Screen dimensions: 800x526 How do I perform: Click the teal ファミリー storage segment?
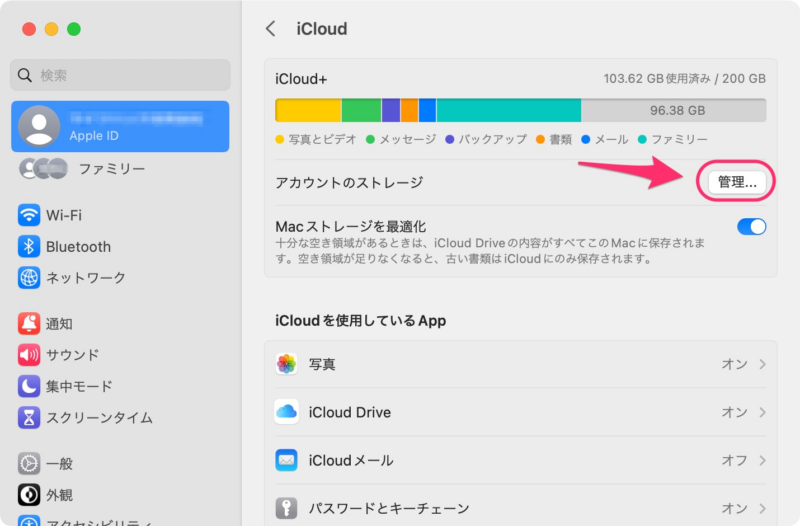[509, 110]
